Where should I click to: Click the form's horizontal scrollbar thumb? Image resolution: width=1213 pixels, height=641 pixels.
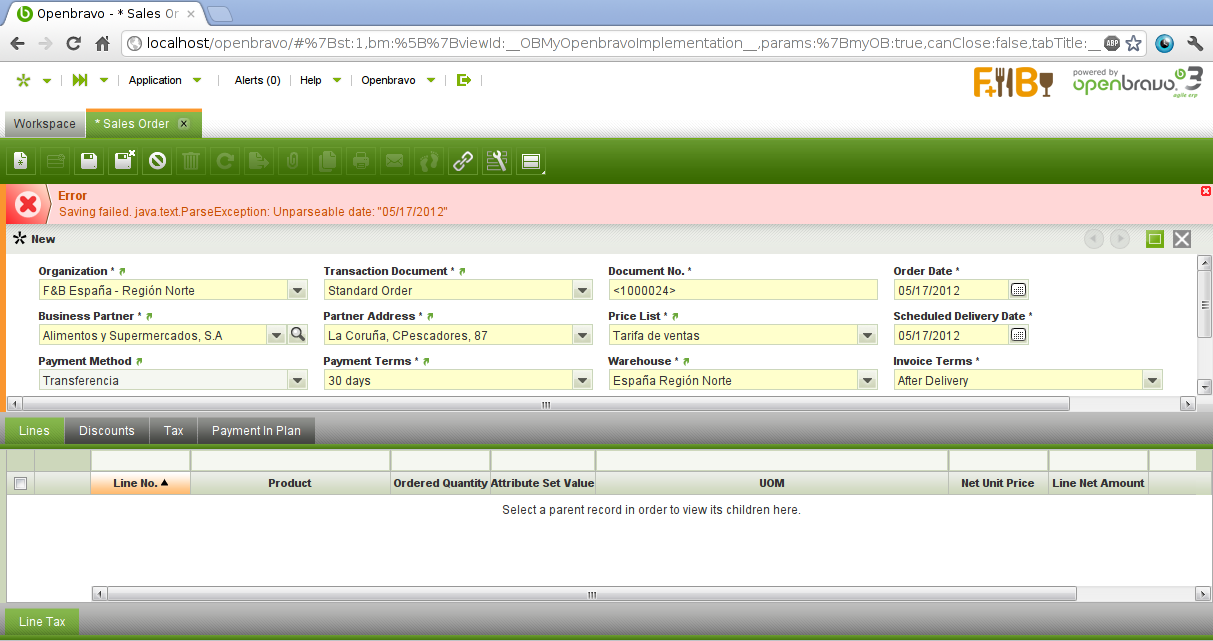545,404
